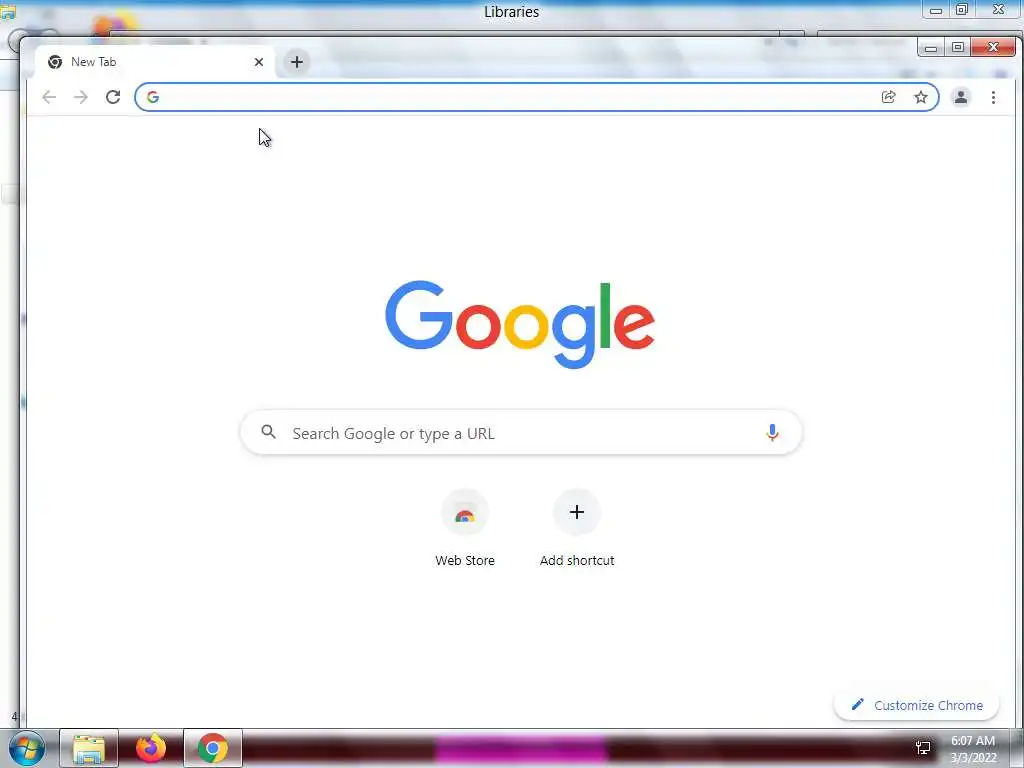The height and width of the screenshot is (768, 1024).
Task: Open Customize Chrome
Action: point(916,705)
